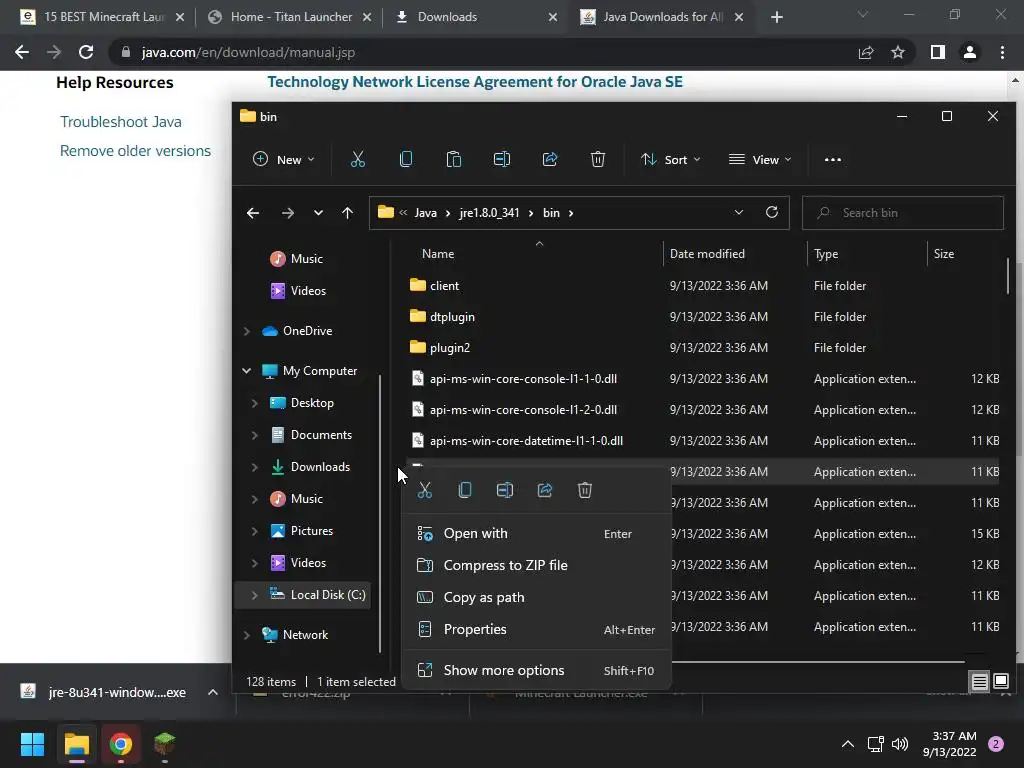The image size is (1024, 768).
Task: Click the volume icon in system tray
Action: 900,744
